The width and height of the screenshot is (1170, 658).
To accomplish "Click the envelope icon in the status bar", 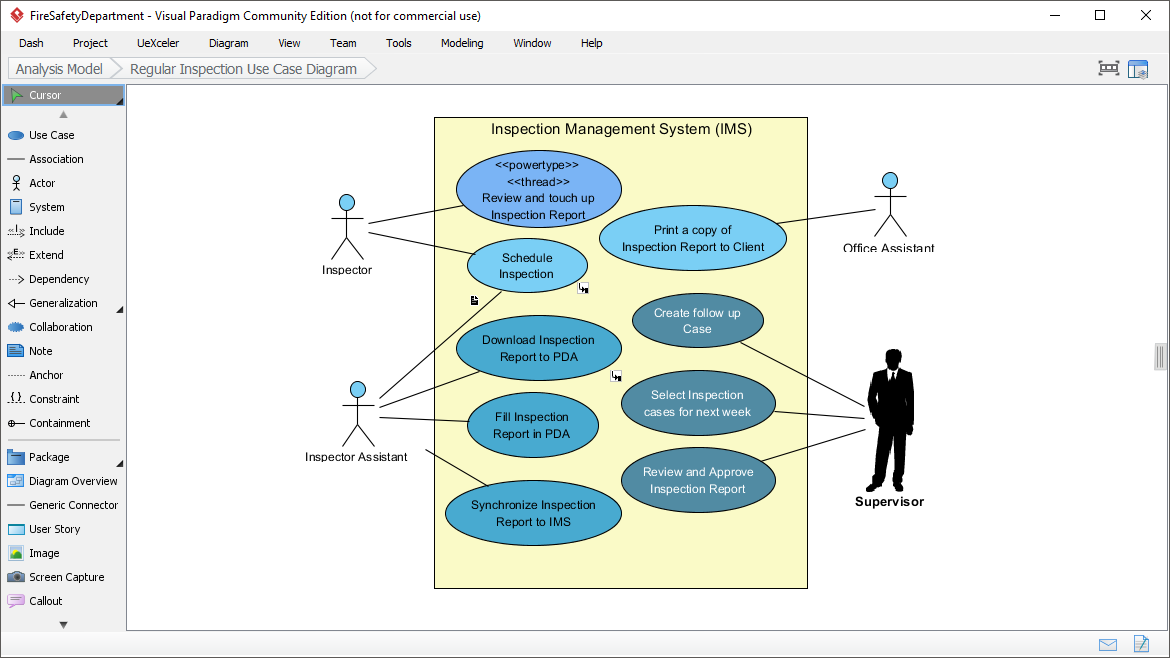I will click(x=1108, y=645).
